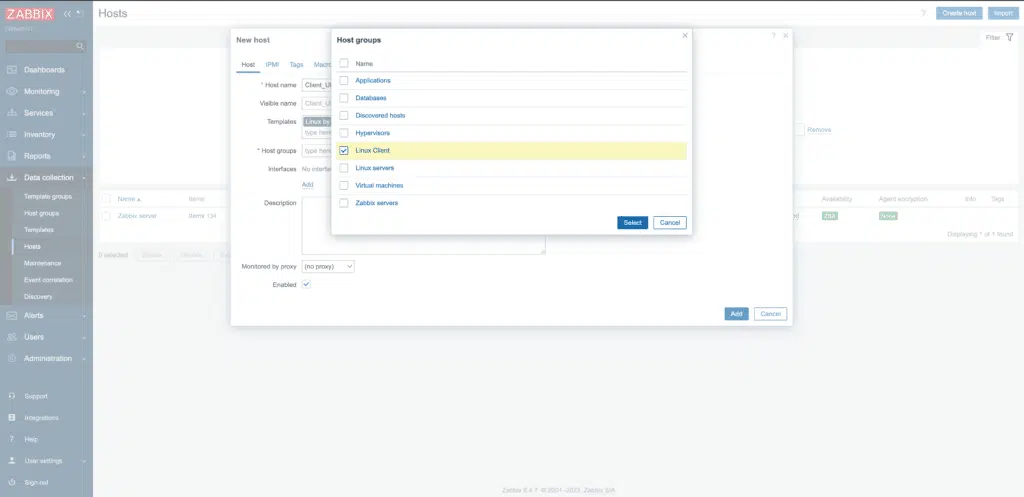The width and height of the screenshot is (1024, 497).
Task: Toggle the Enabled checkbox in New host
Action: pyautogui.click(x=306, y=285)
